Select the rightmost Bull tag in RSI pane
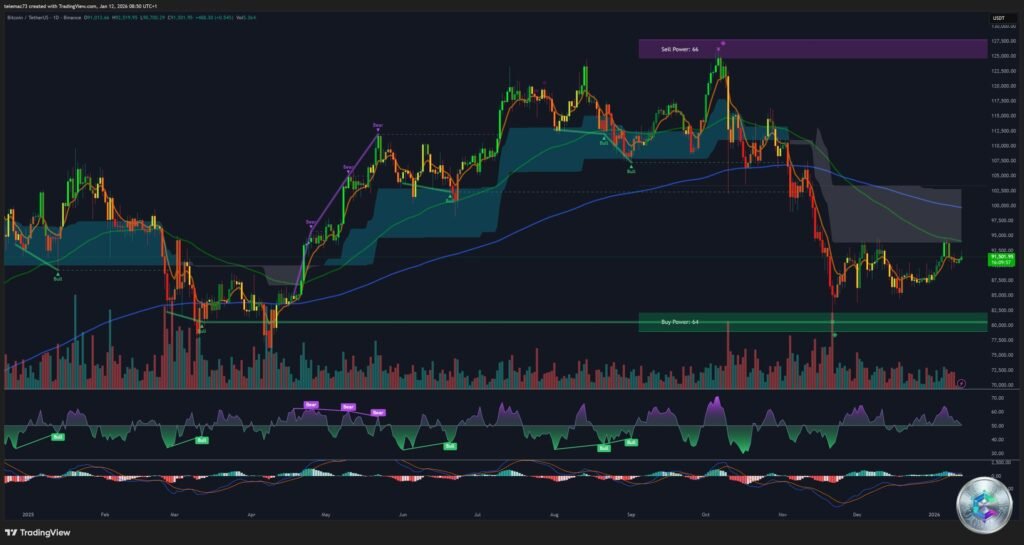 (x=631, y=441)
